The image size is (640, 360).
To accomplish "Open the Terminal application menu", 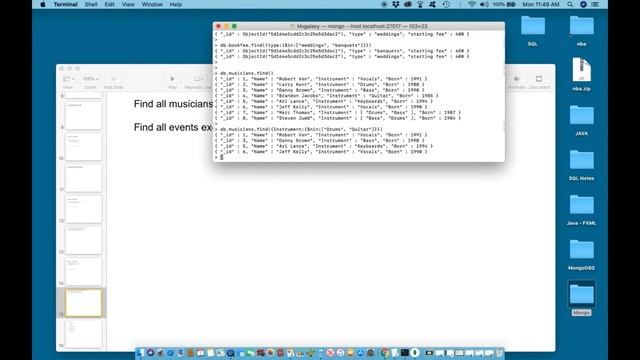I will [65, 4].
